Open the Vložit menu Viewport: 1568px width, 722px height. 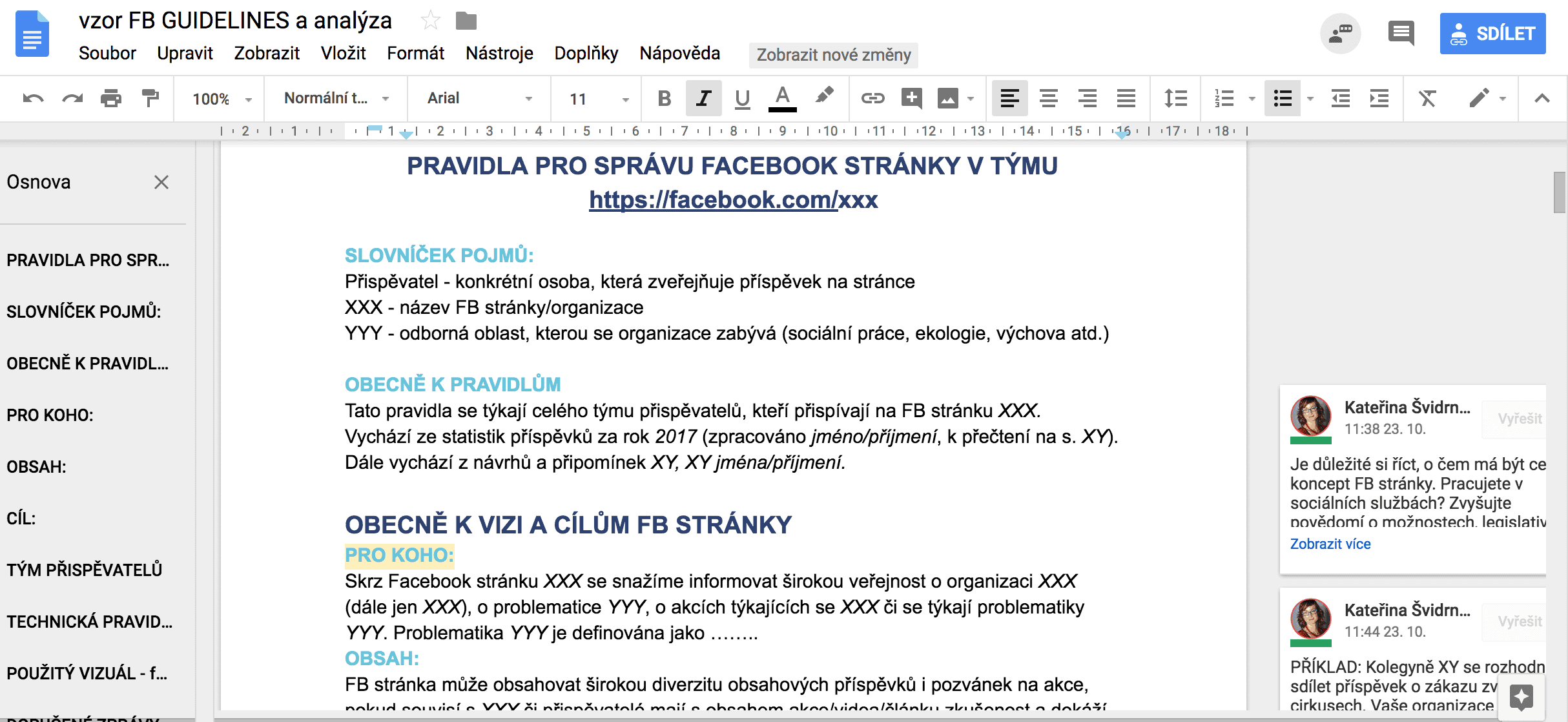pos(343,53)
